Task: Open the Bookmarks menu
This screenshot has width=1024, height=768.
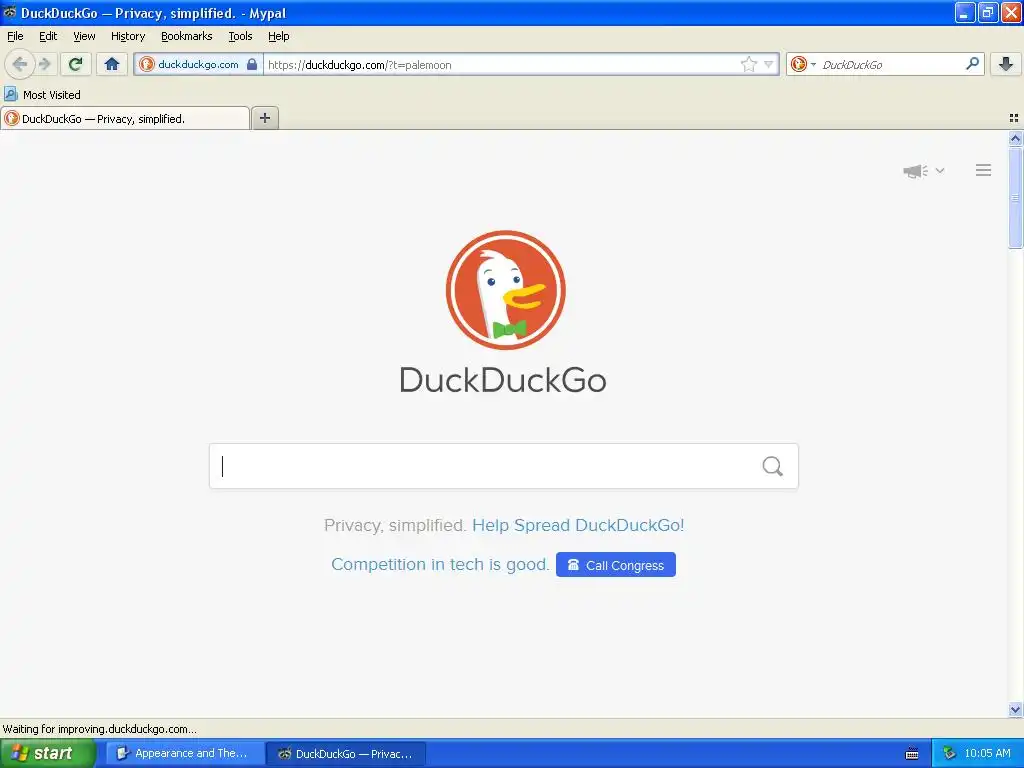Action: click(x=187, y=36)
